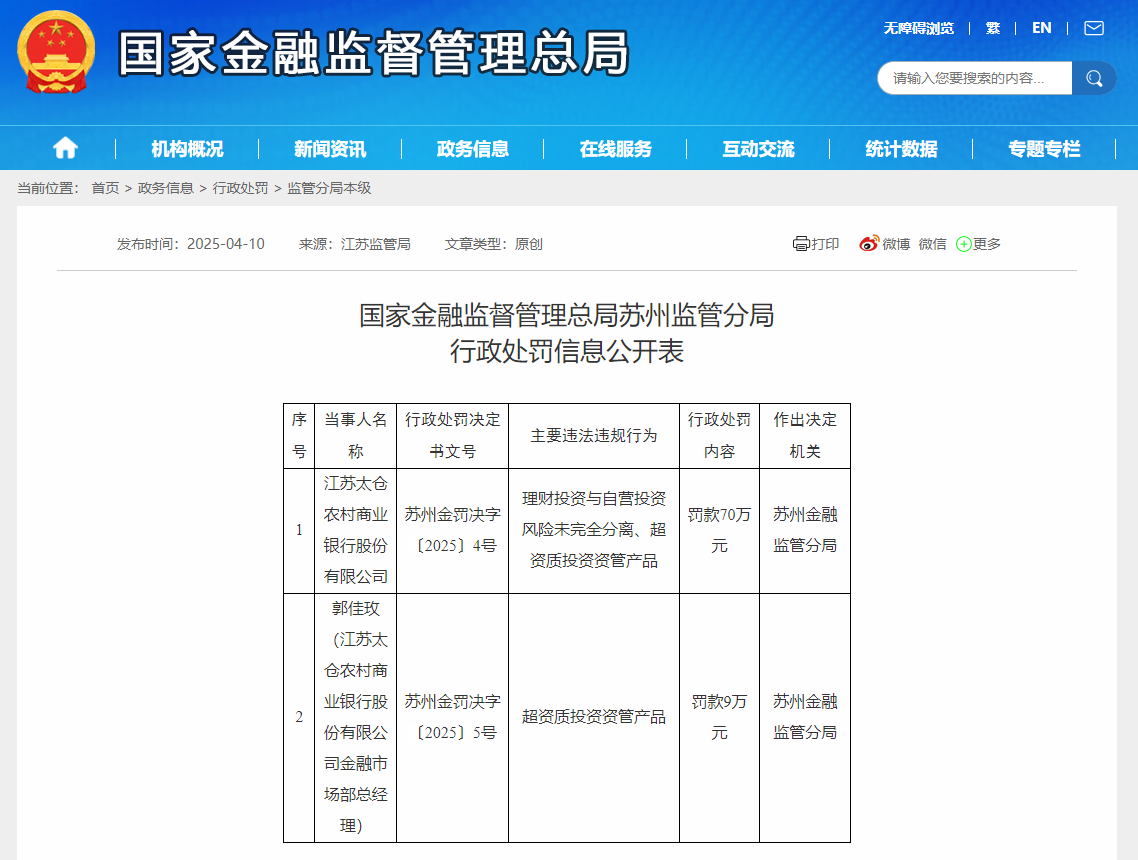The width and height of the screenshot is (1138, 860).
Task: Open the 专题专栏 menu
Action: (1045, 149)
